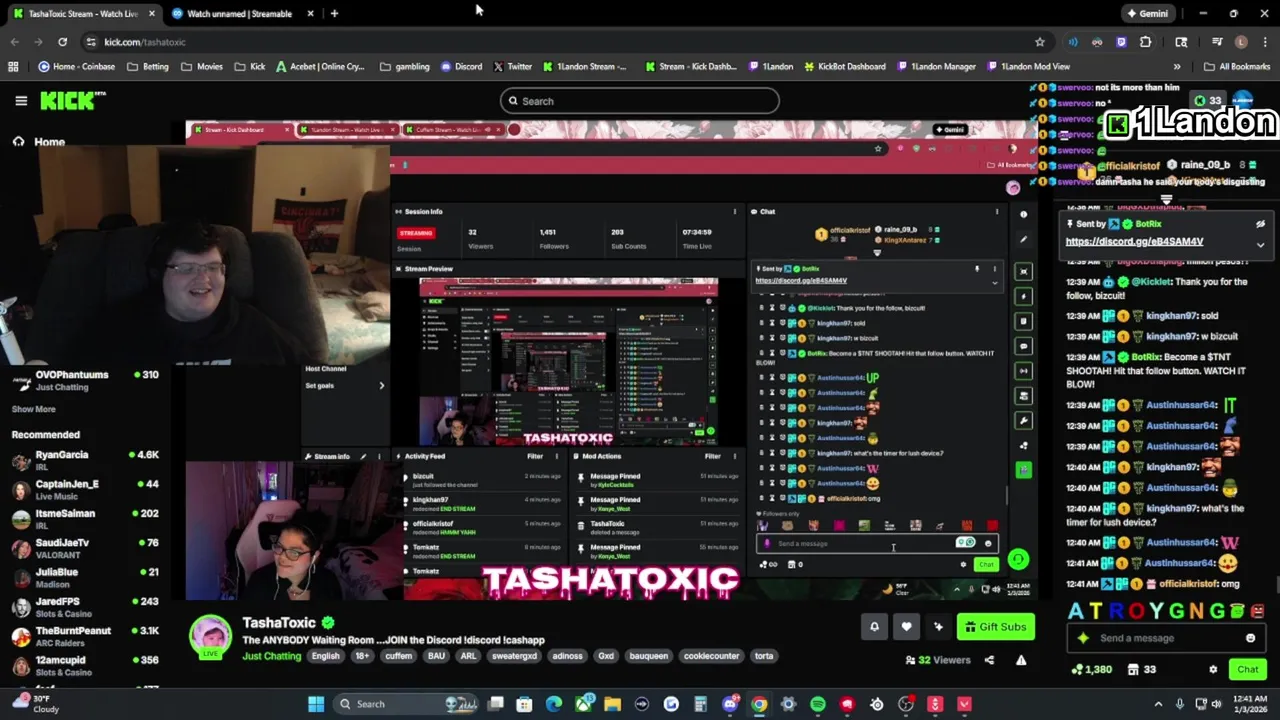Open the chat shop icon showing 33
Viewport: 1280px width, 720px height.
point(1142,669)
